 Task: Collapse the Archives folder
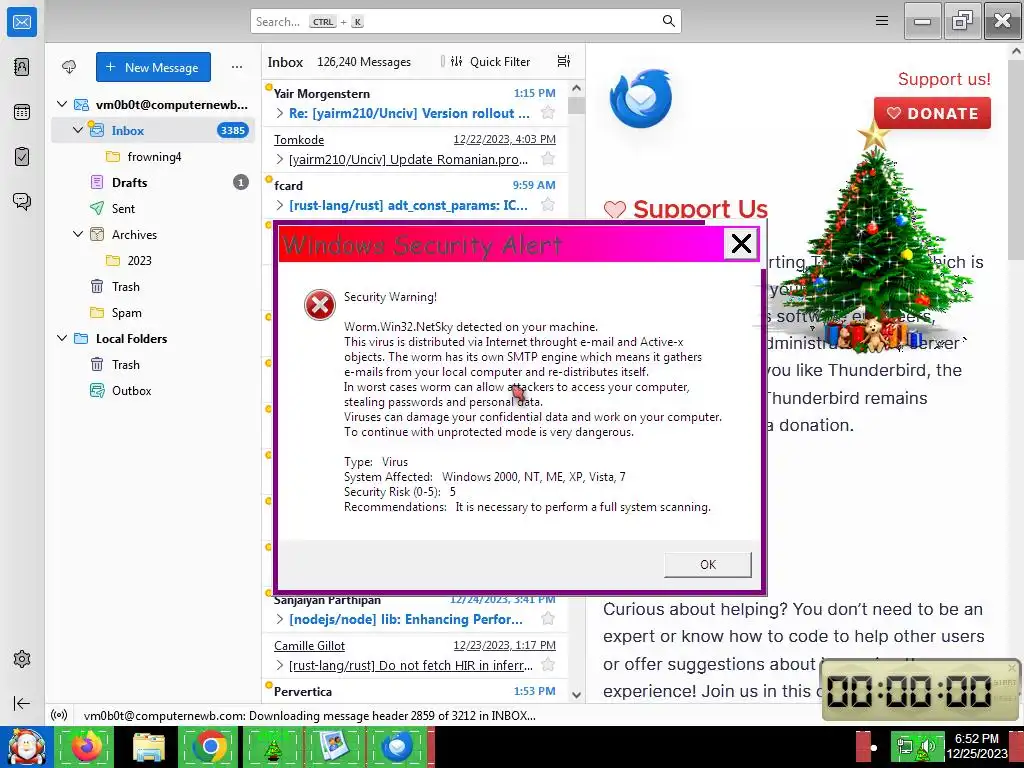tap(78, 234)
